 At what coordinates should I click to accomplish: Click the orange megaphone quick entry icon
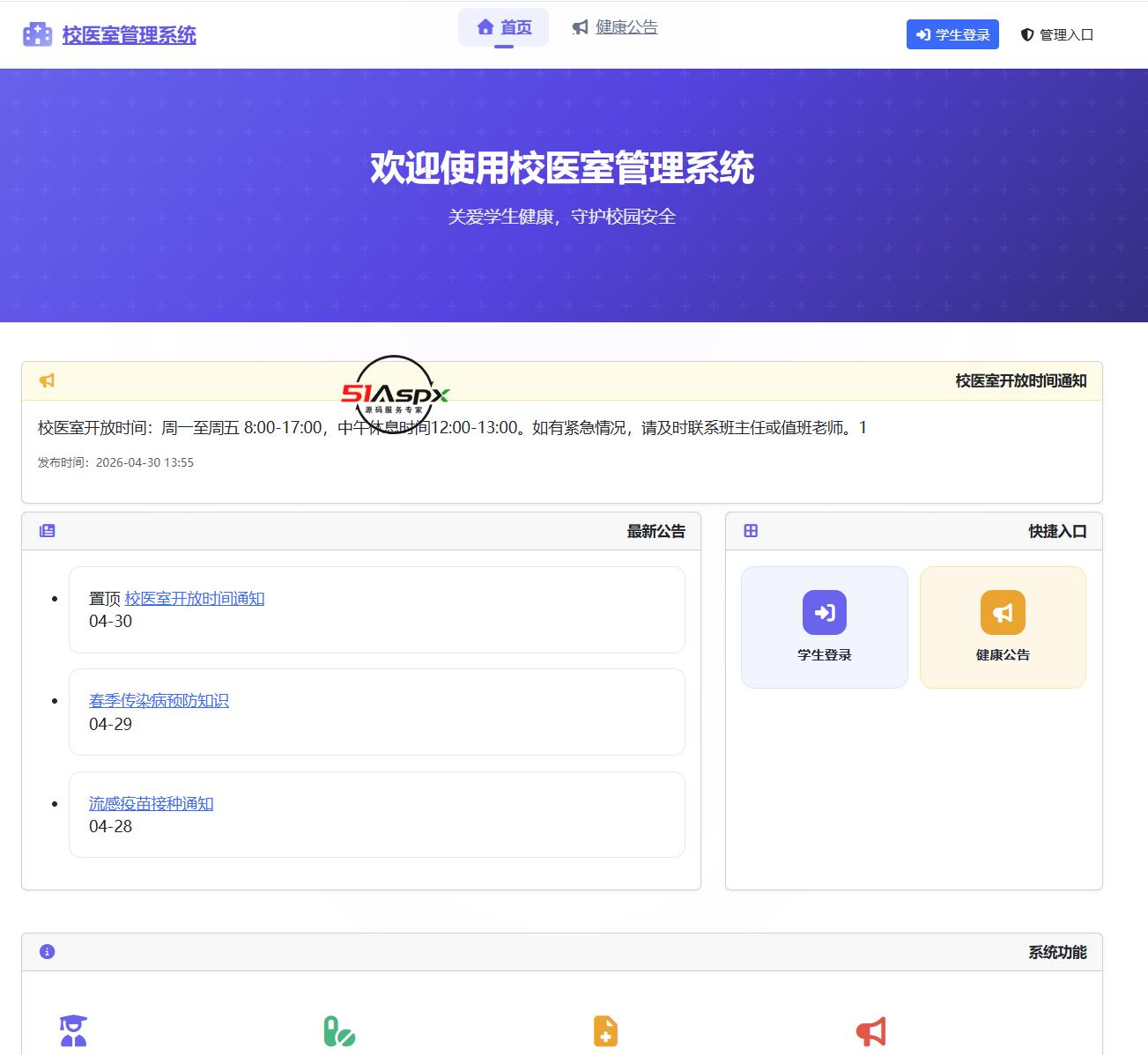[1003, 612]
